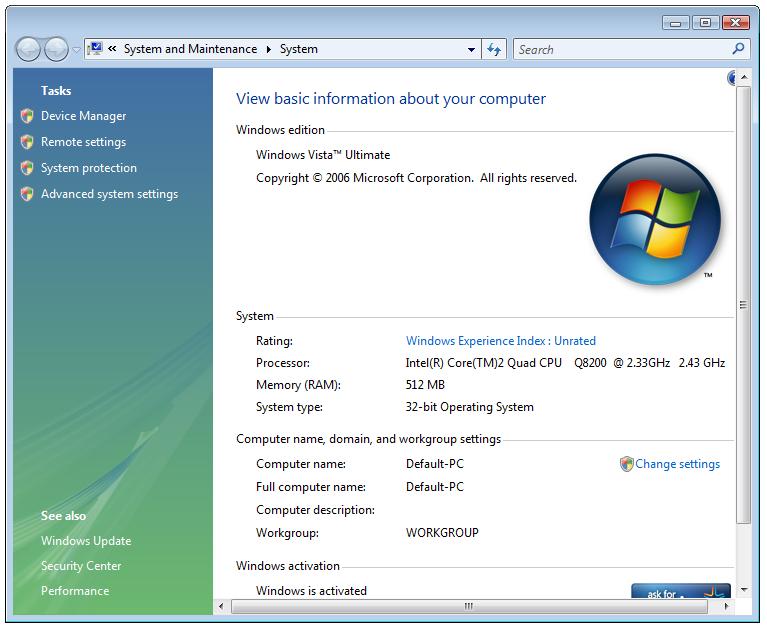This screenshot has width=767, height=630.
Task: Maximize the System window
Action: [705, 22]
